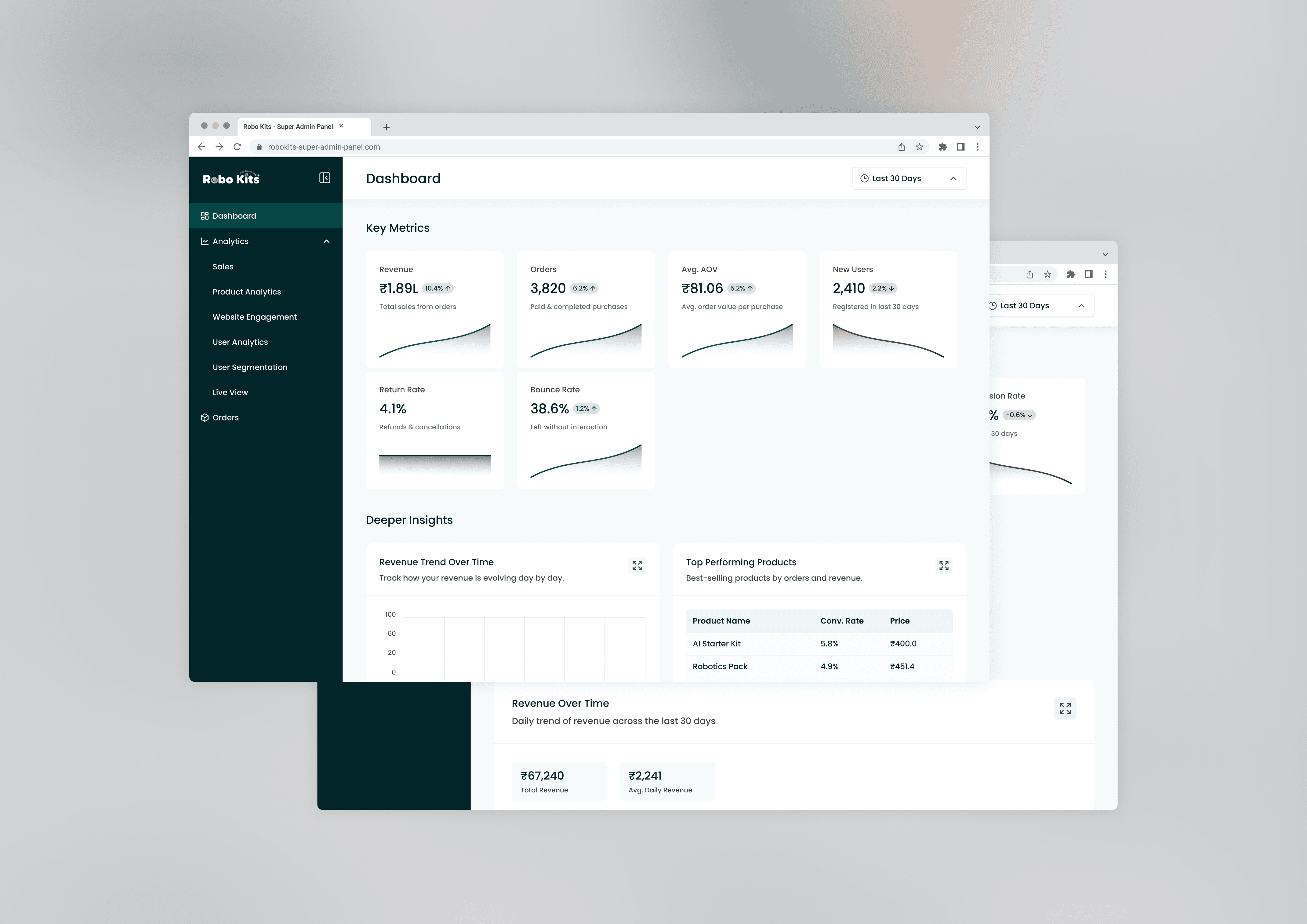This screenshot has width=1307, height=924.
Task: Bookmark the page via the star icon
Action: click(x=919, y=147)
